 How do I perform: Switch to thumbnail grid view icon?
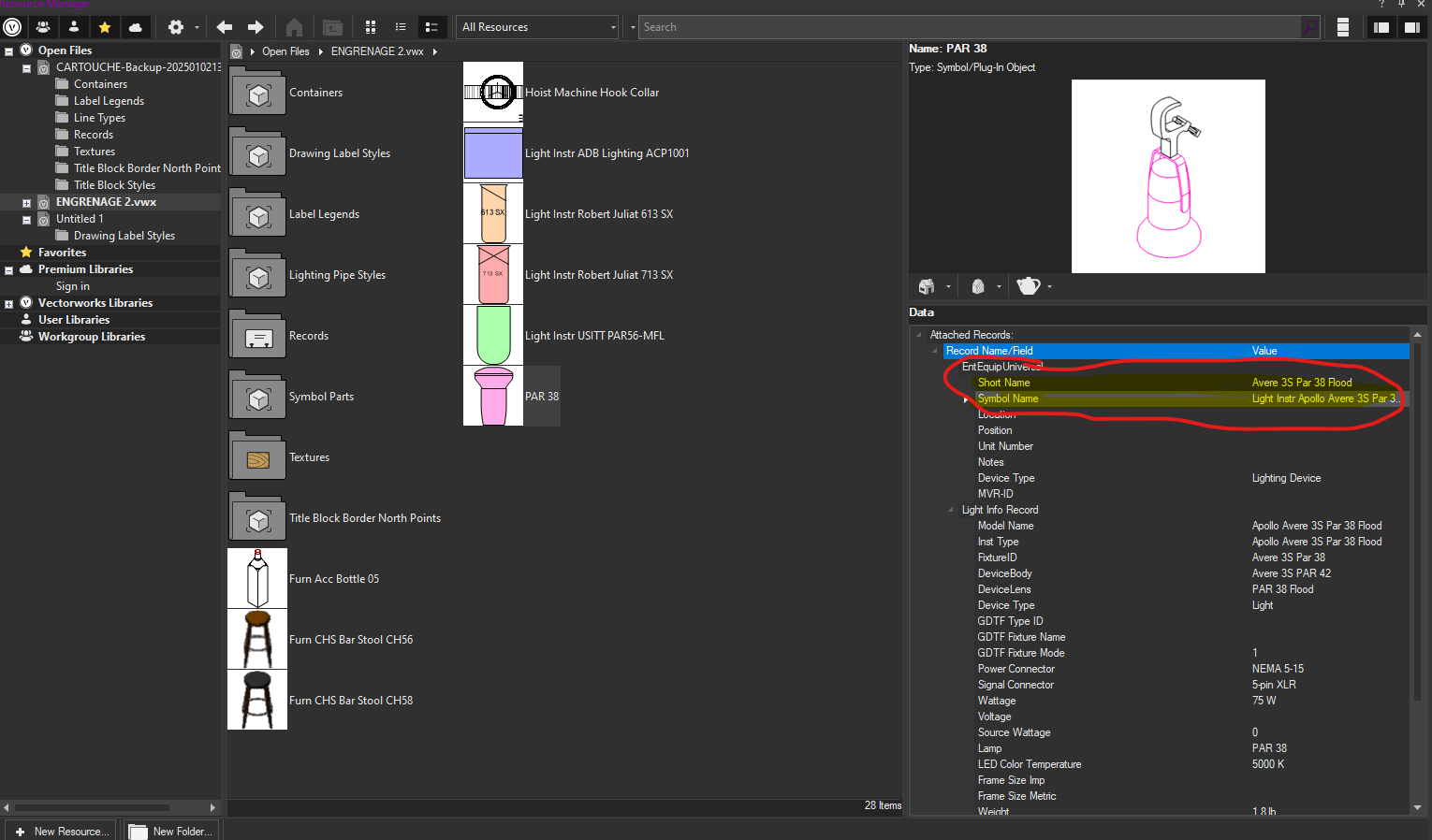pos(371,27)
